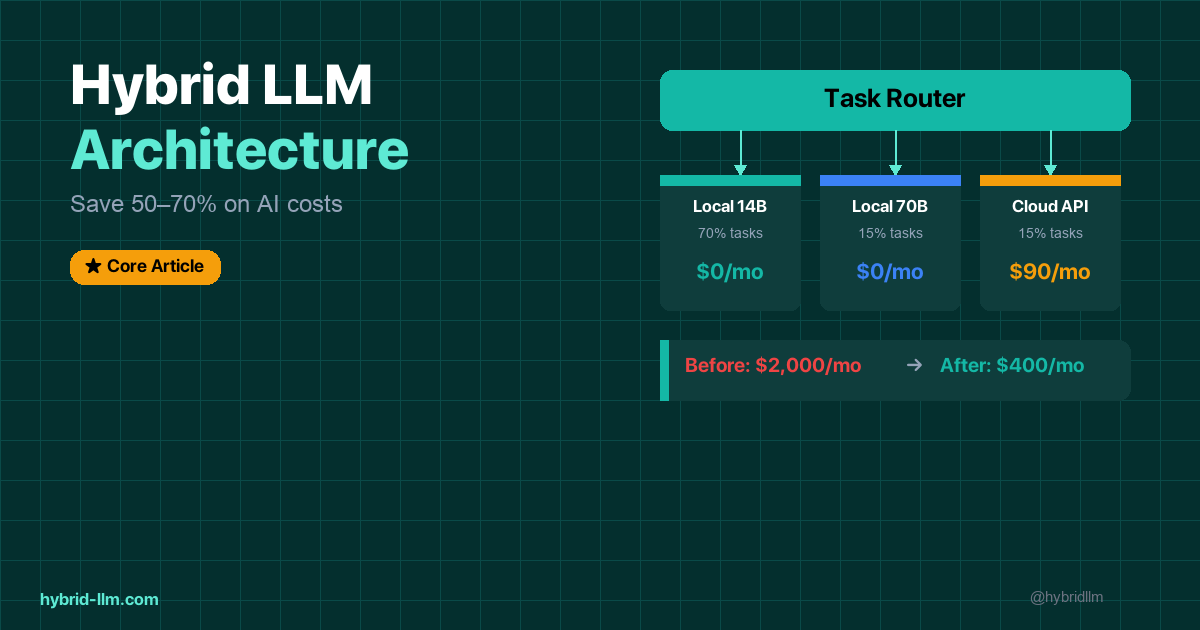The width and height of the screenshot is (1200, 630).
Task: Click the After: $400/mo text
Action: (x=1011, y=366)
